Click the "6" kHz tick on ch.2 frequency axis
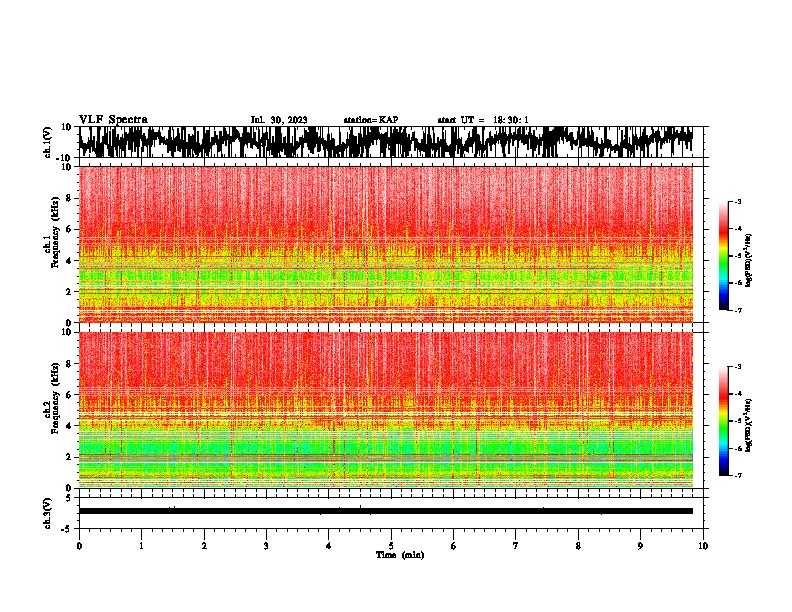 tap(69, 395)
